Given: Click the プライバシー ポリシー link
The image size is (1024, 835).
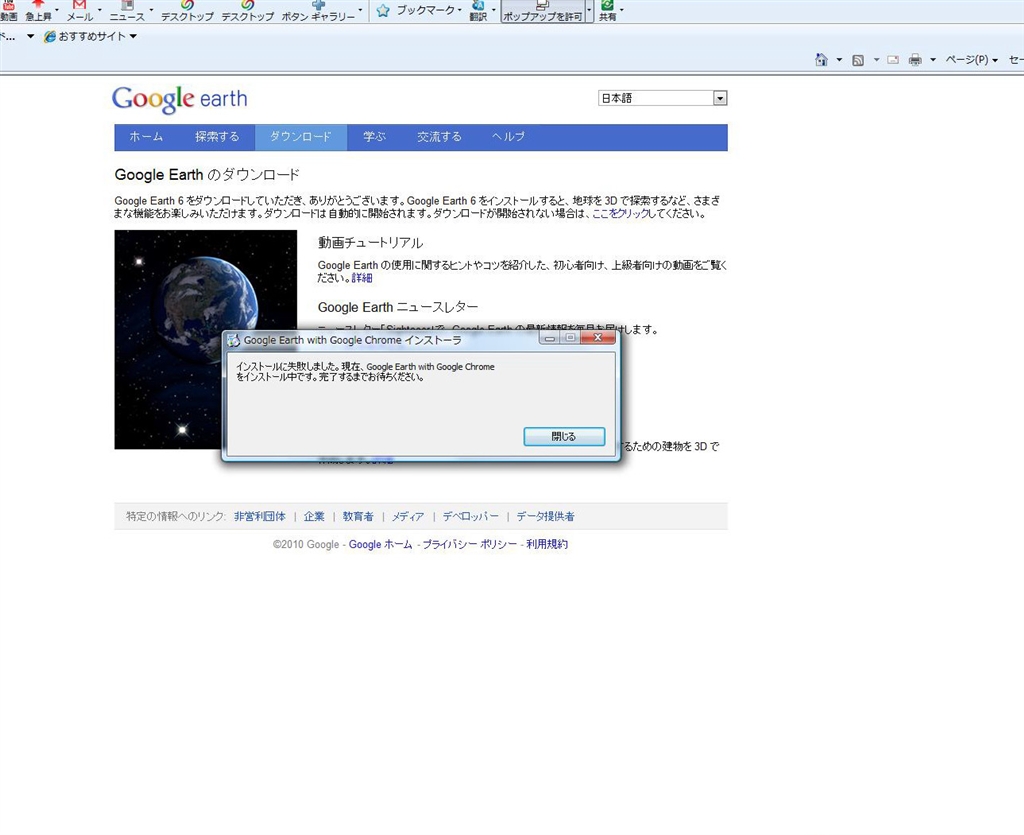Looking at the screenshot, I should tap(470, 544).
